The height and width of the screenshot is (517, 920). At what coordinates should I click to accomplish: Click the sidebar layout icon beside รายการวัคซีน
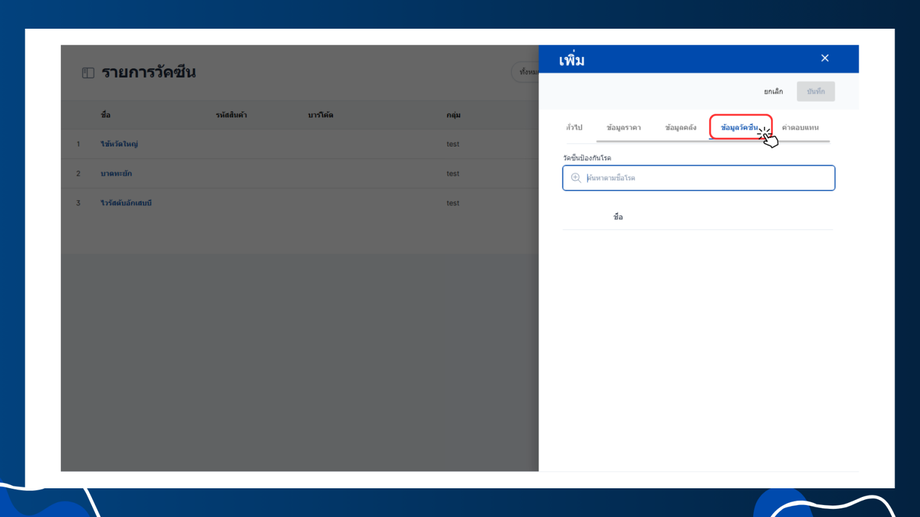tap(88, 73)
